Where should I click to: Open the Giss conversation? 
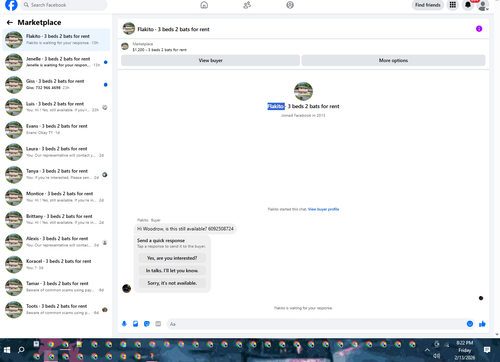[x=56, y=85]
